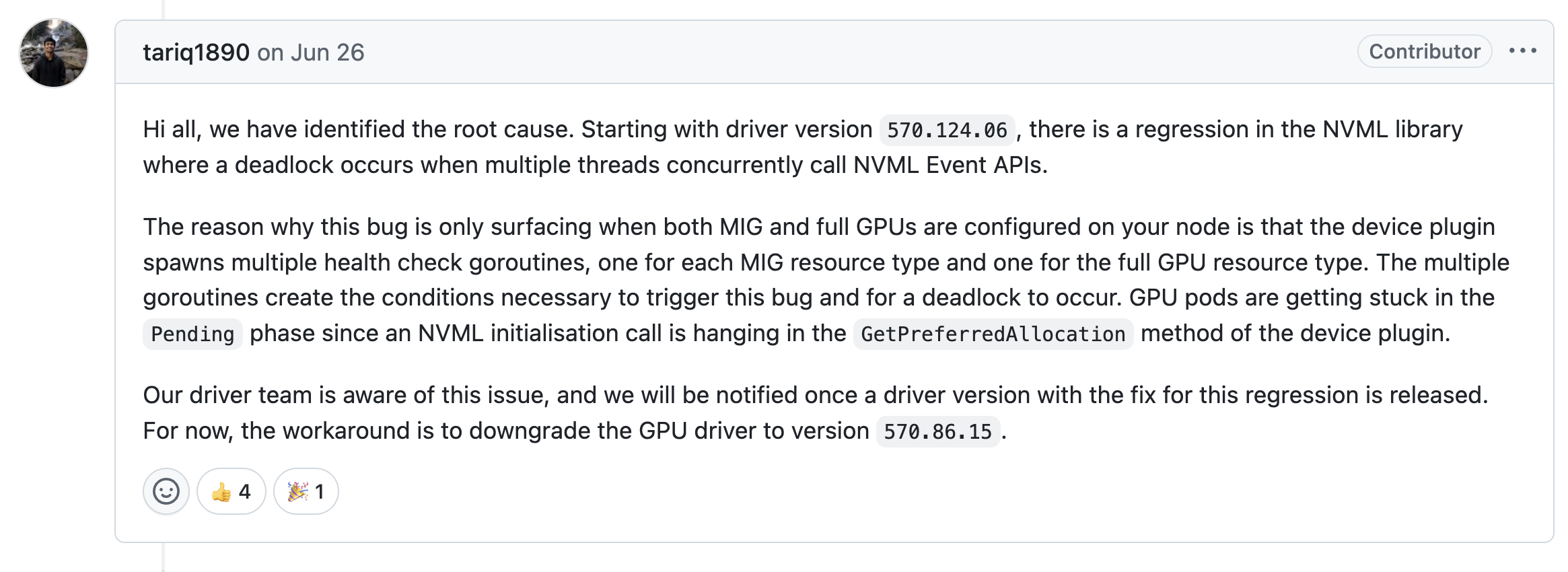Click the 570.124.06 driver version code
This screenshot has width=1568, height=572.
947,130
